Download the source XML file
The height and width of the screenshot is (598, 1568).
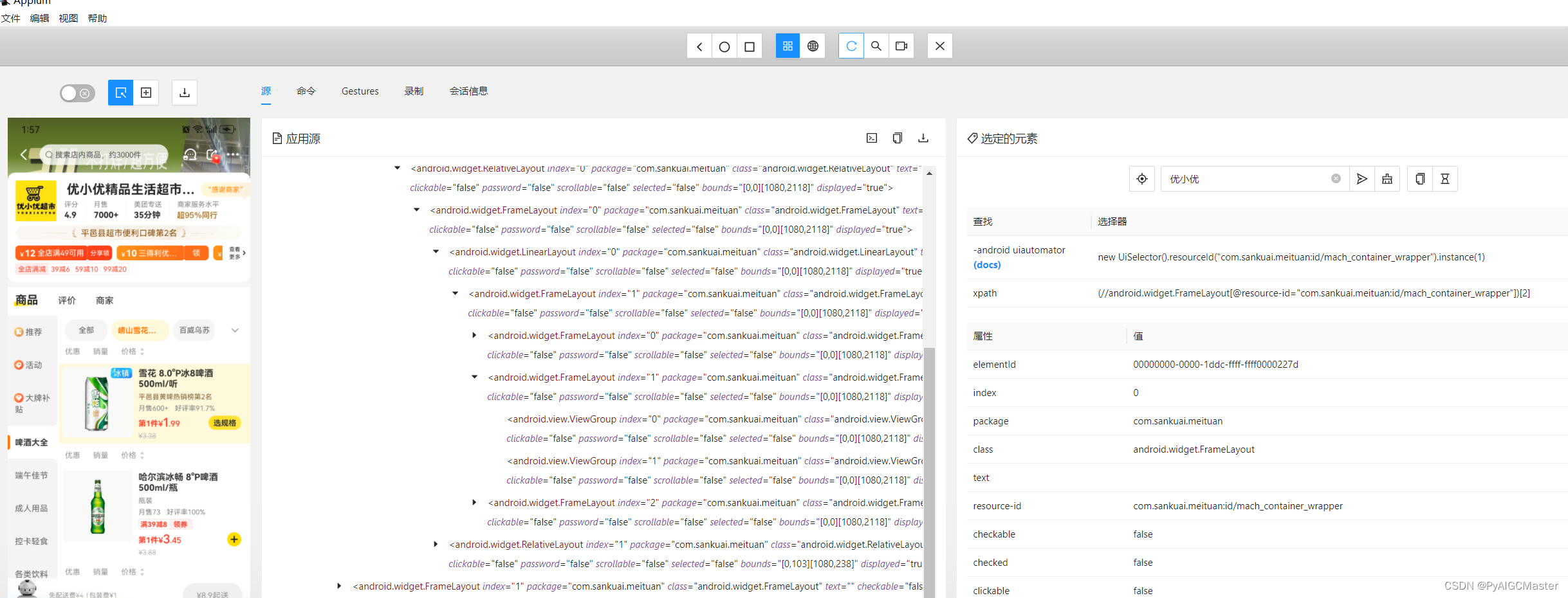[x=923, y=138]
